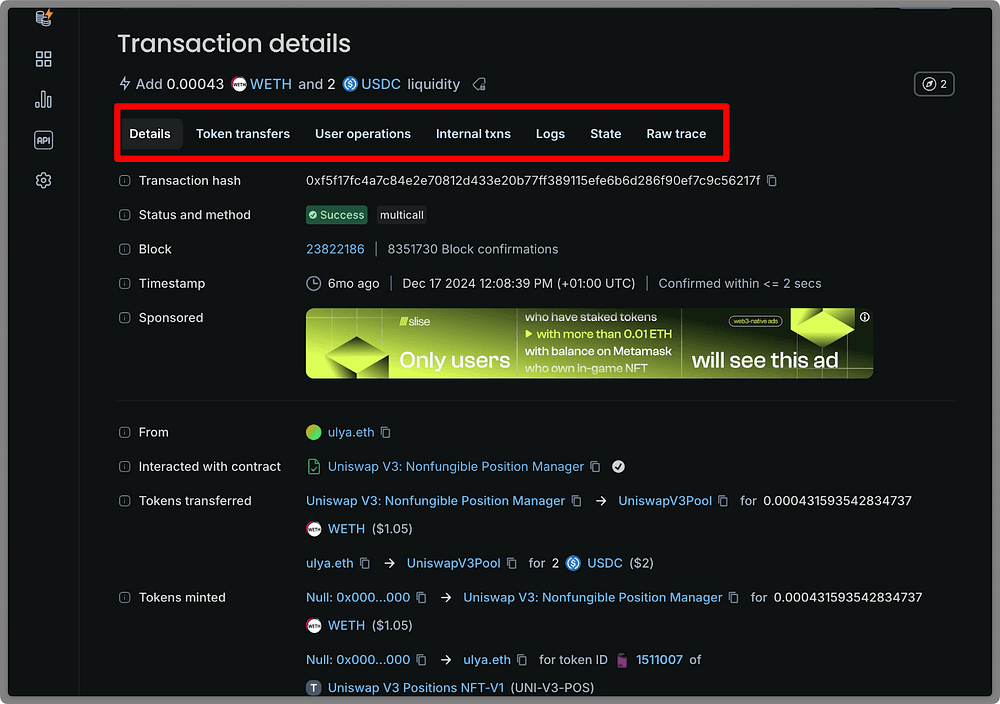Copy the transaction hash
Image resolution: width=1000 pixels, height=704 pixels.
pyautogui.click(x=772, y=181)
